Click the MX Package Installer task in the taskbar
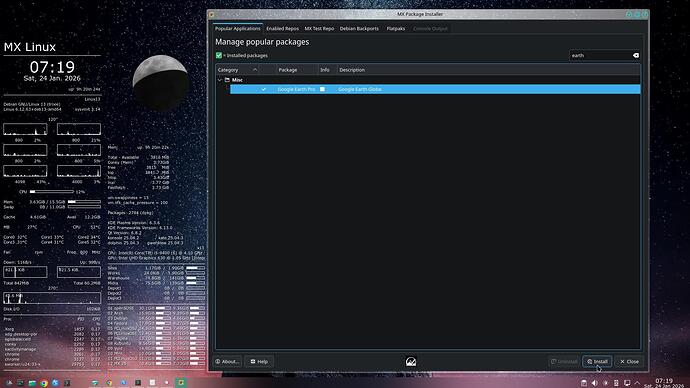The image size is (690, 388). click(x=180, y=382)
